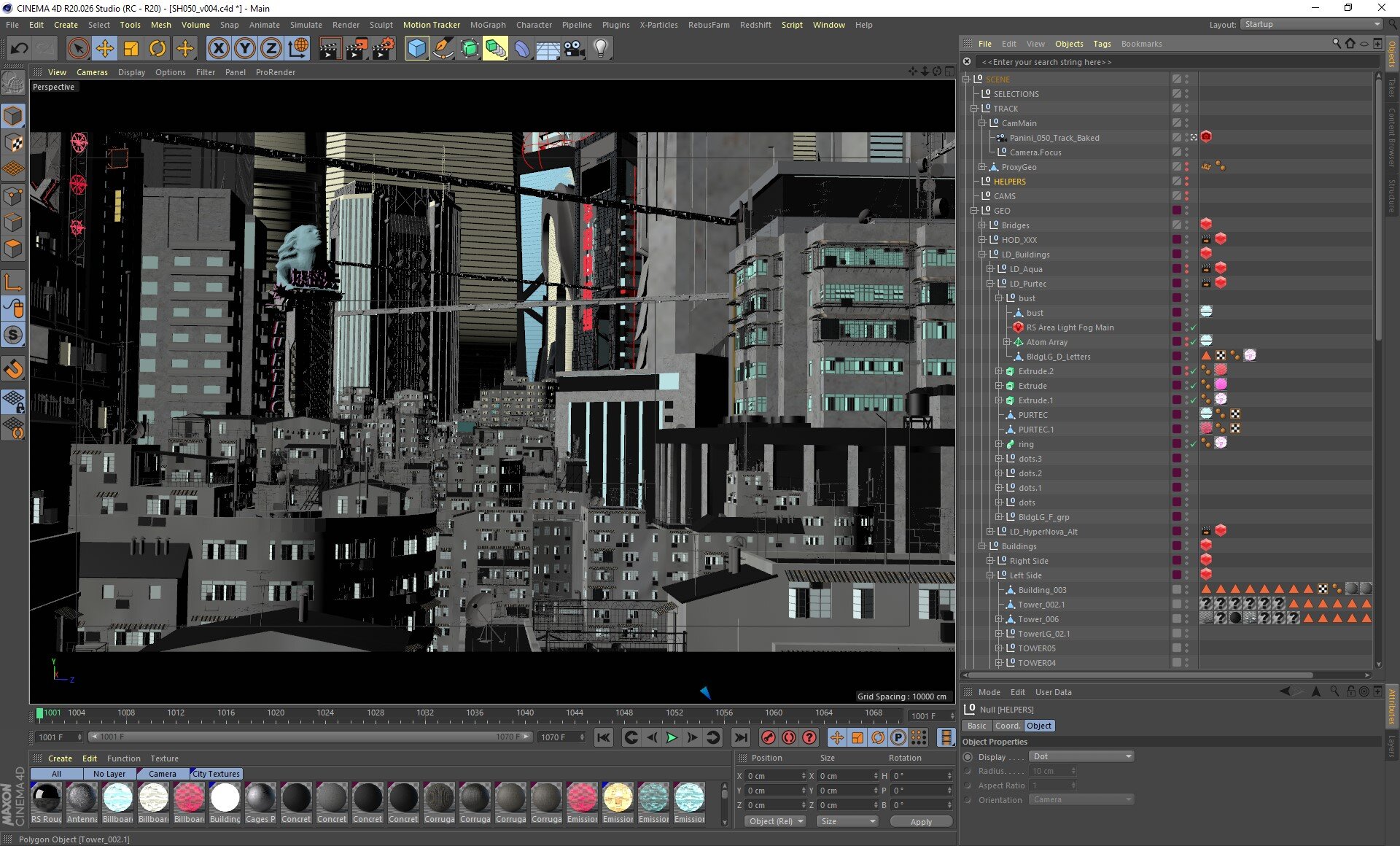Select the Camera material filter tab
Image resolution: width=1400 pixels, height=846 pixels.
pos(162,774)
